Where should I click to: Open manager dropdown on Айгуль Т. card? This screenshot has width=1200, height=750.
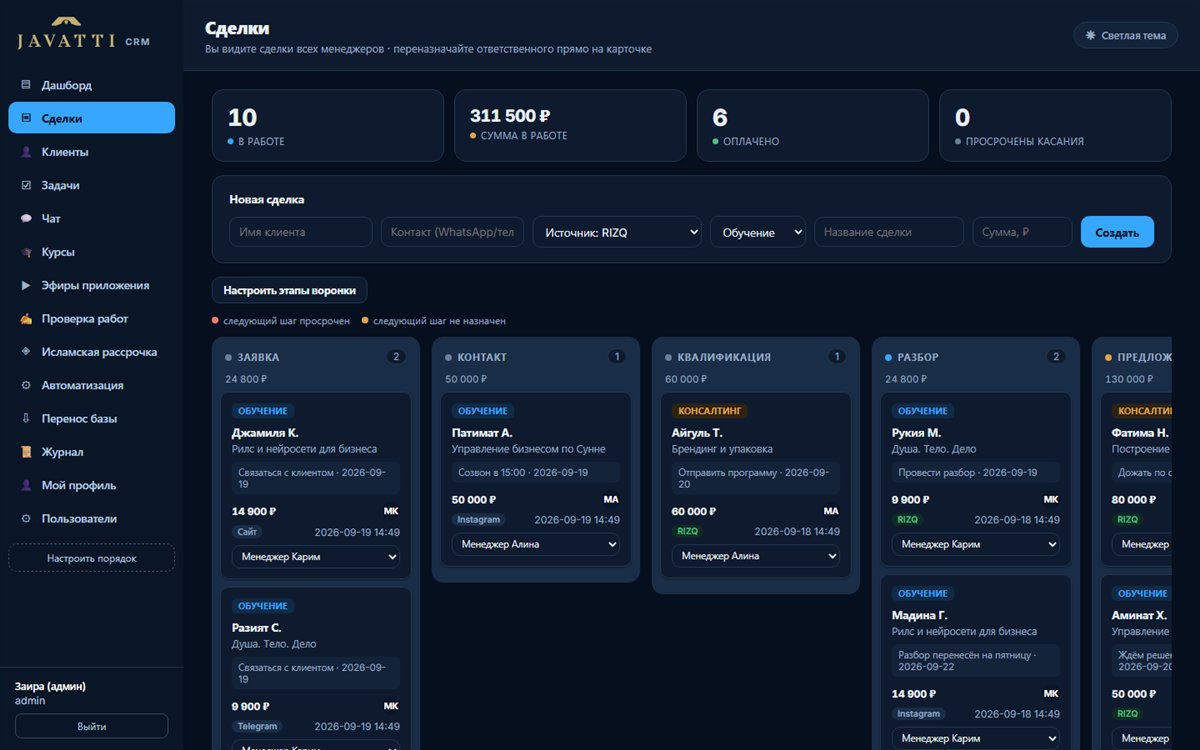pyautogui.click(x=756, y=556)
